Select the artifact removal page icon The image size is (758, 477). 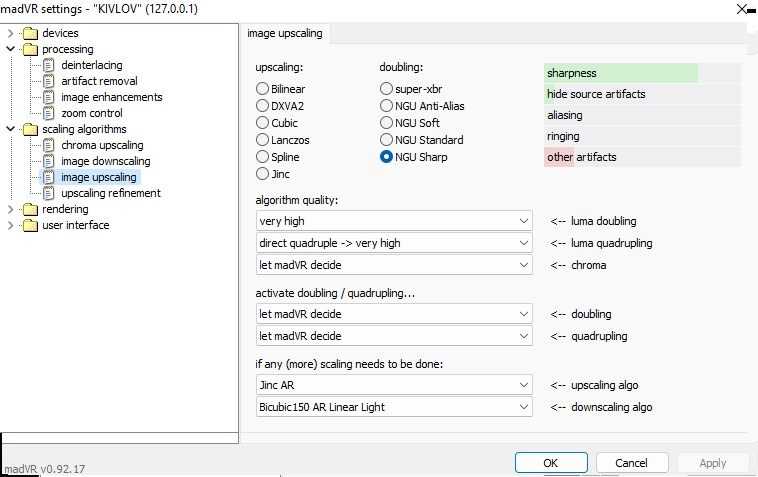pos(49,81)
